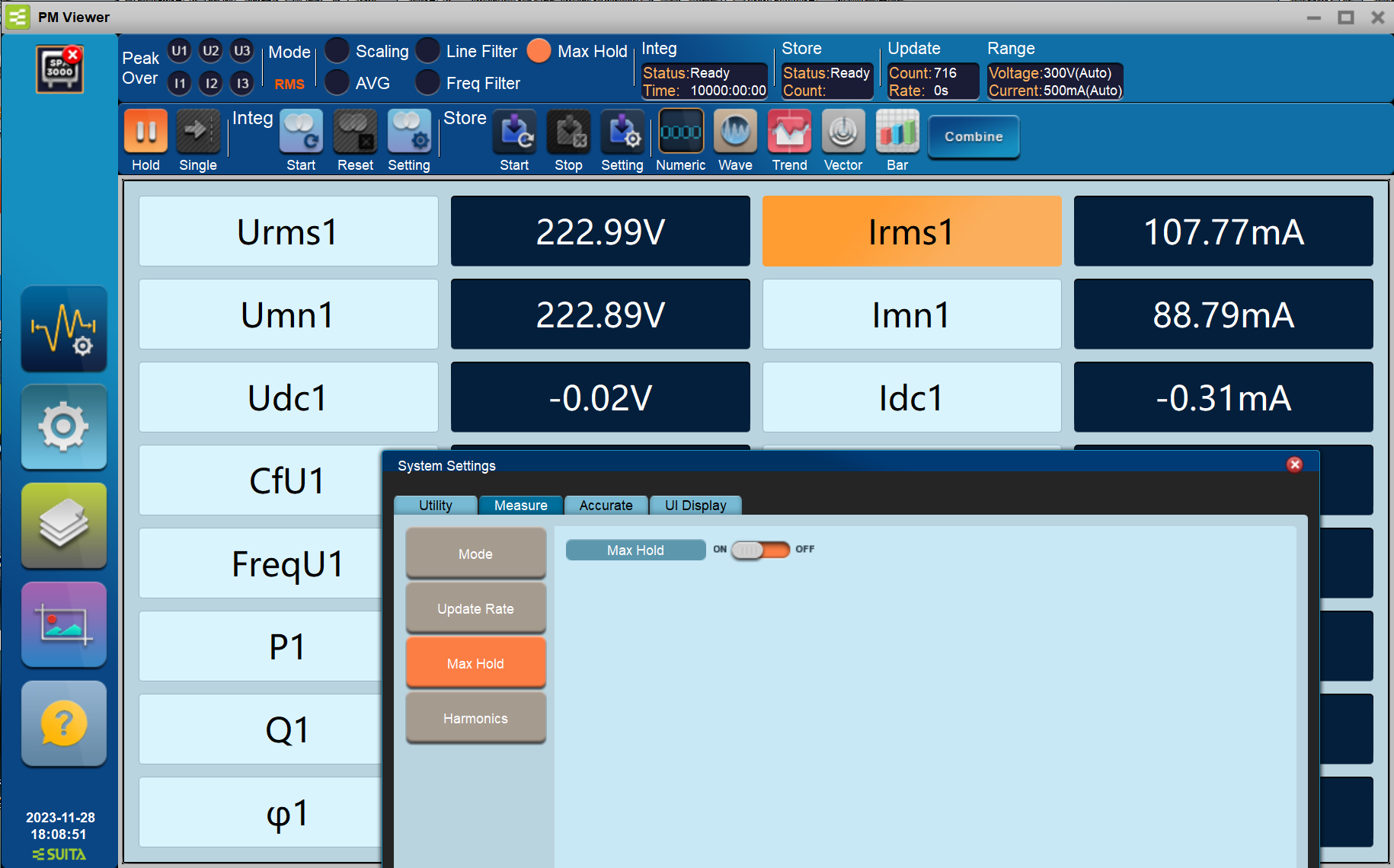1394x868 pixels.
Task: Close the System Settings dialog
Action: click(x=1294, y=464)
